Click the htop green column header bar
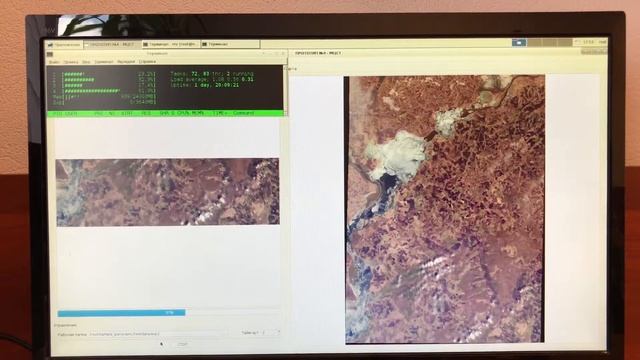This screenshot has height=360, width=640. tap(166, 113)
